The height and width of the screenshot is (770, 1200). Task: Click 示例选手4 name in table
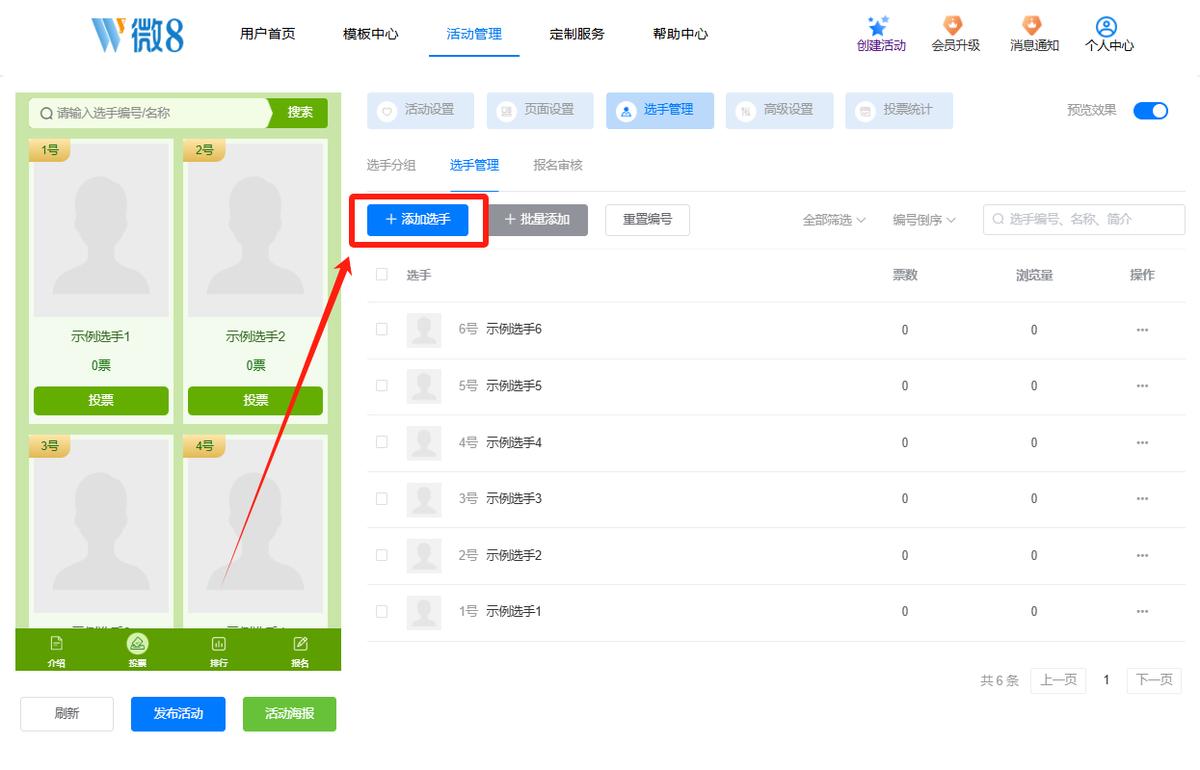point(514,442)
